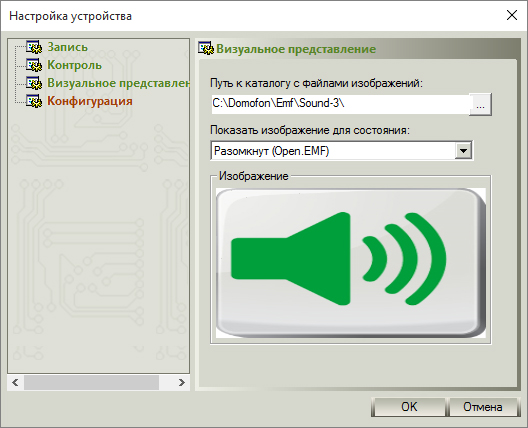Close the Настройка устройства dialog

pos(512,15)
